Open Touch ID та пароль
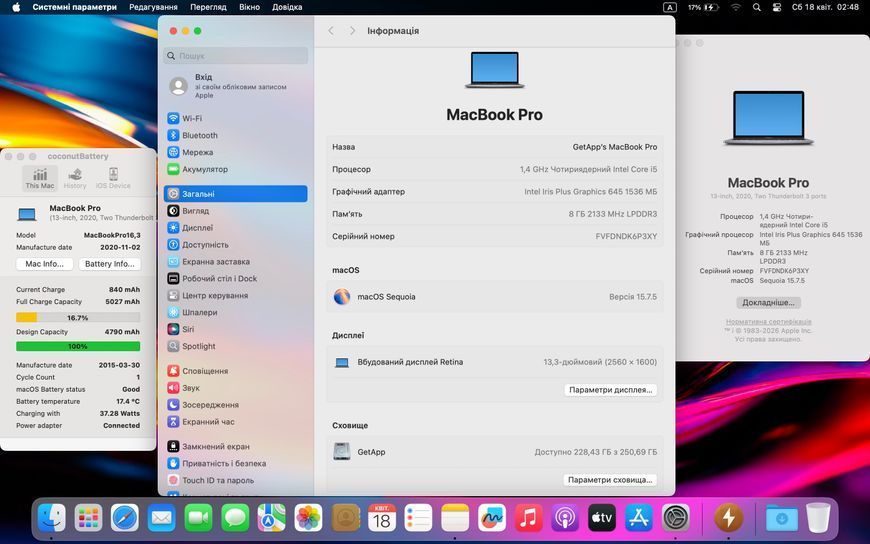870x544 pixels. coord(218,480)
